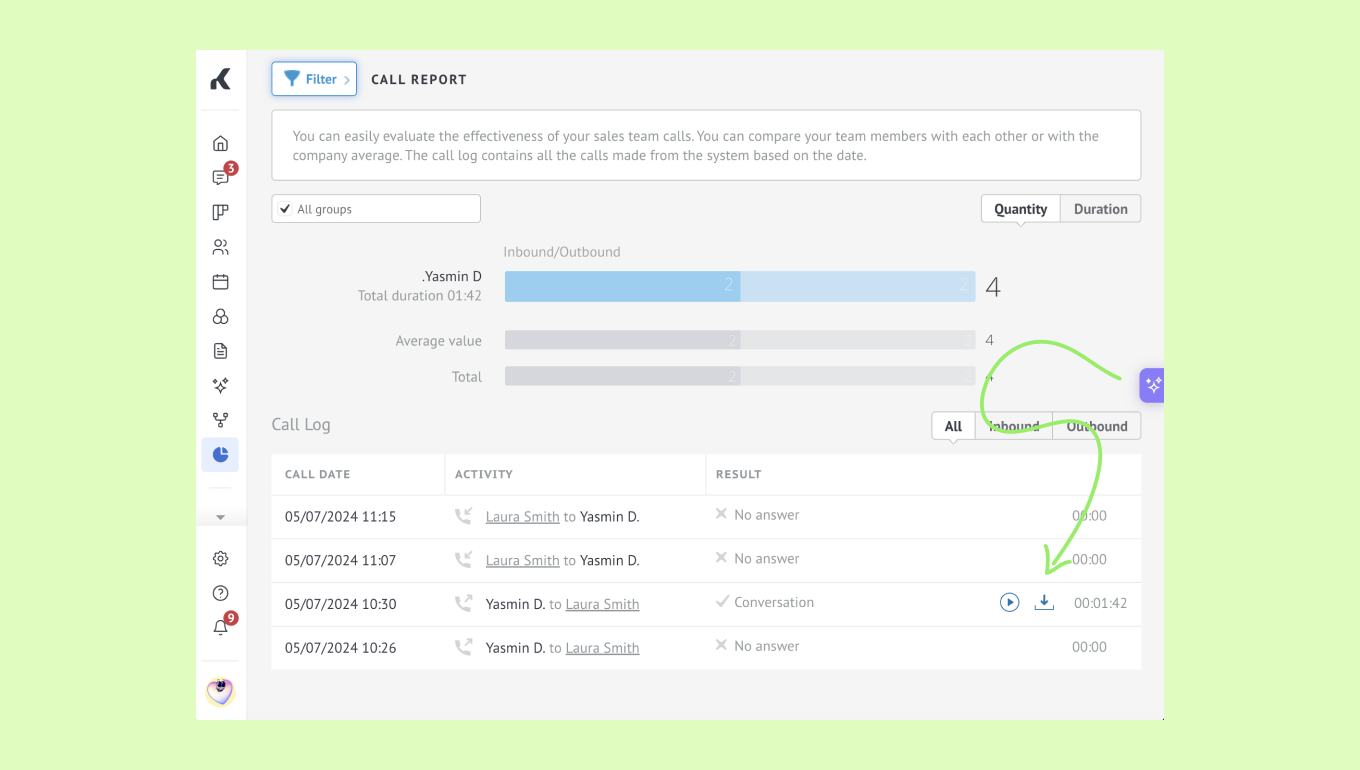1360x770 pixels.
Task: Click the outbound call icon in 10:30 row
Action: pos(463,603)
